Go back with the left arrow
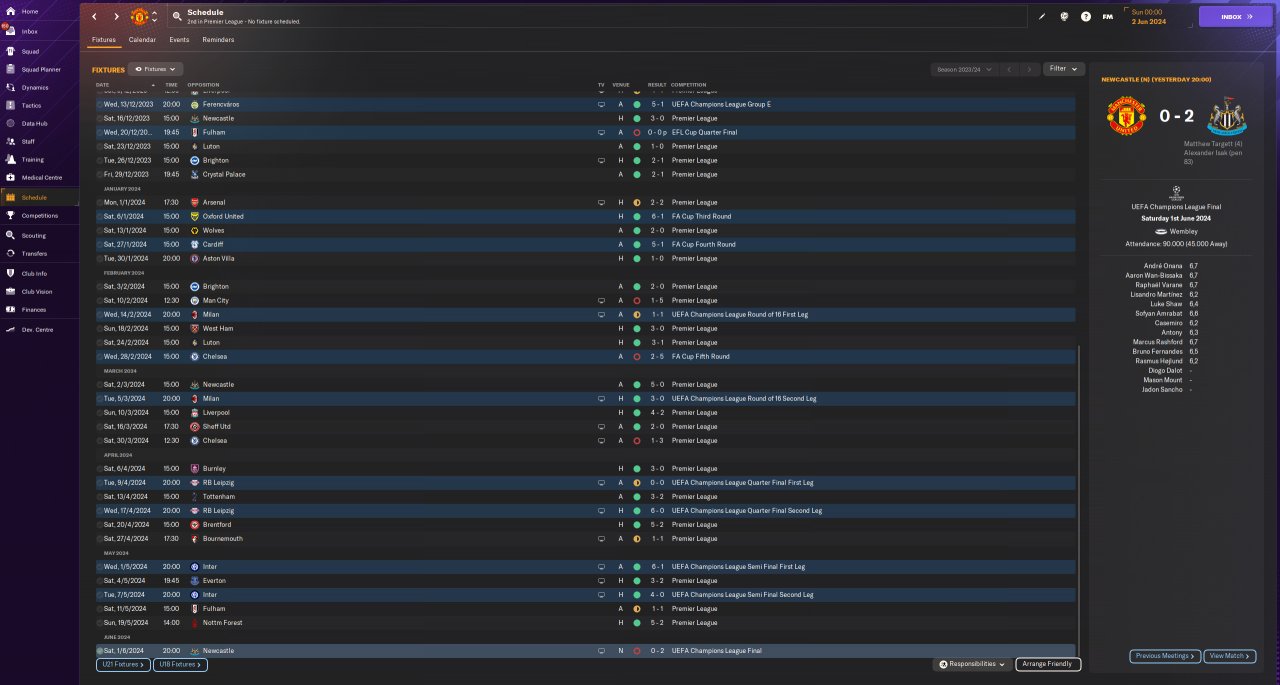 (94, 16)
